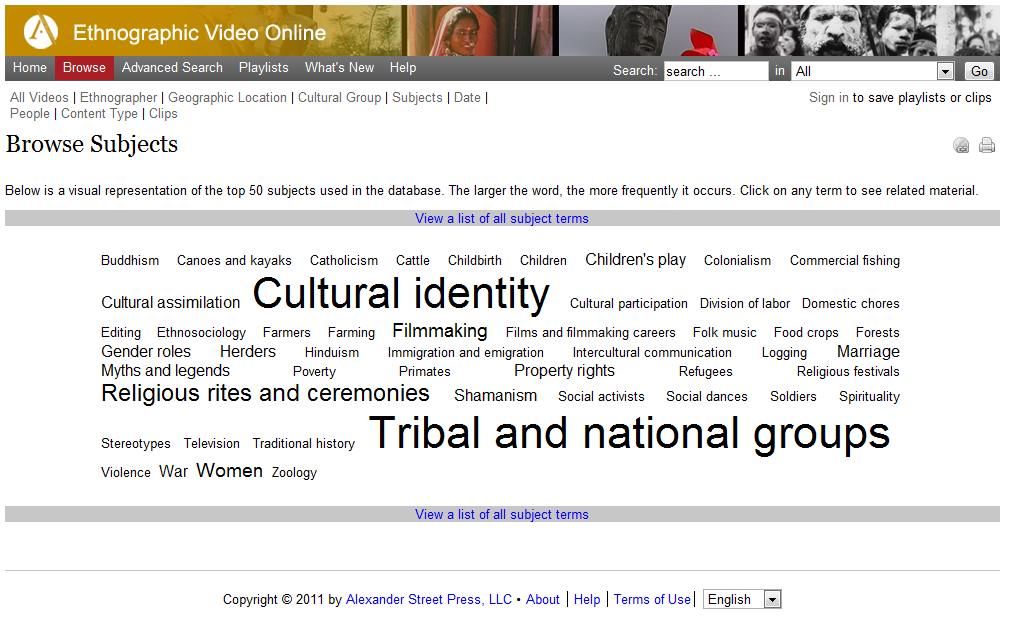Viewport: 1009px width, 618px height.
Task: Select the Filmmaking subject term
Action: (x=439, y=331)
